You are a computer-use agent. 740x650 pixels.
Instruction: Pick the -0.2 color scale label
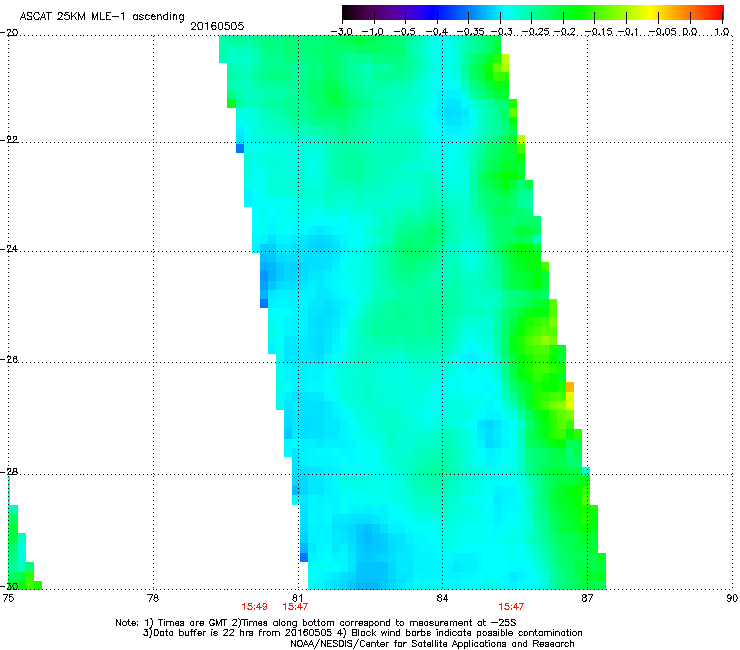coord(565,32)
